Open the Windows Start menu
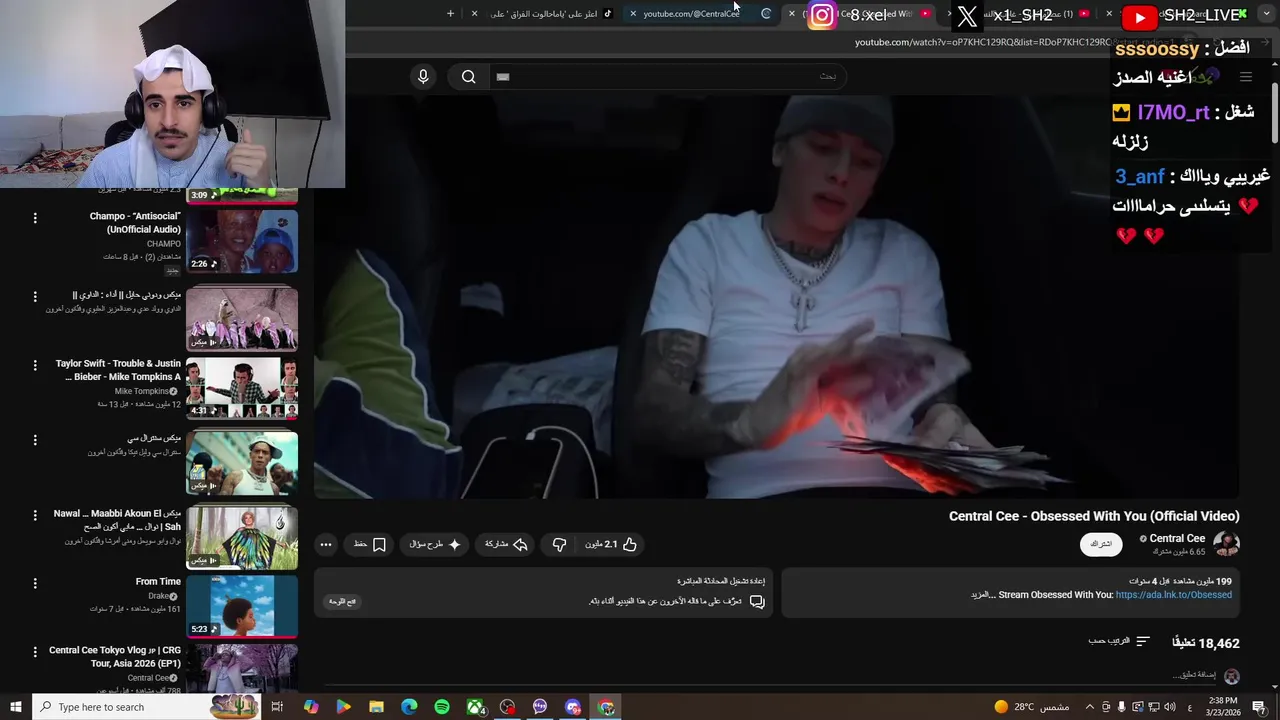The height and width of the screenshot is (720, 1280). 15,707
